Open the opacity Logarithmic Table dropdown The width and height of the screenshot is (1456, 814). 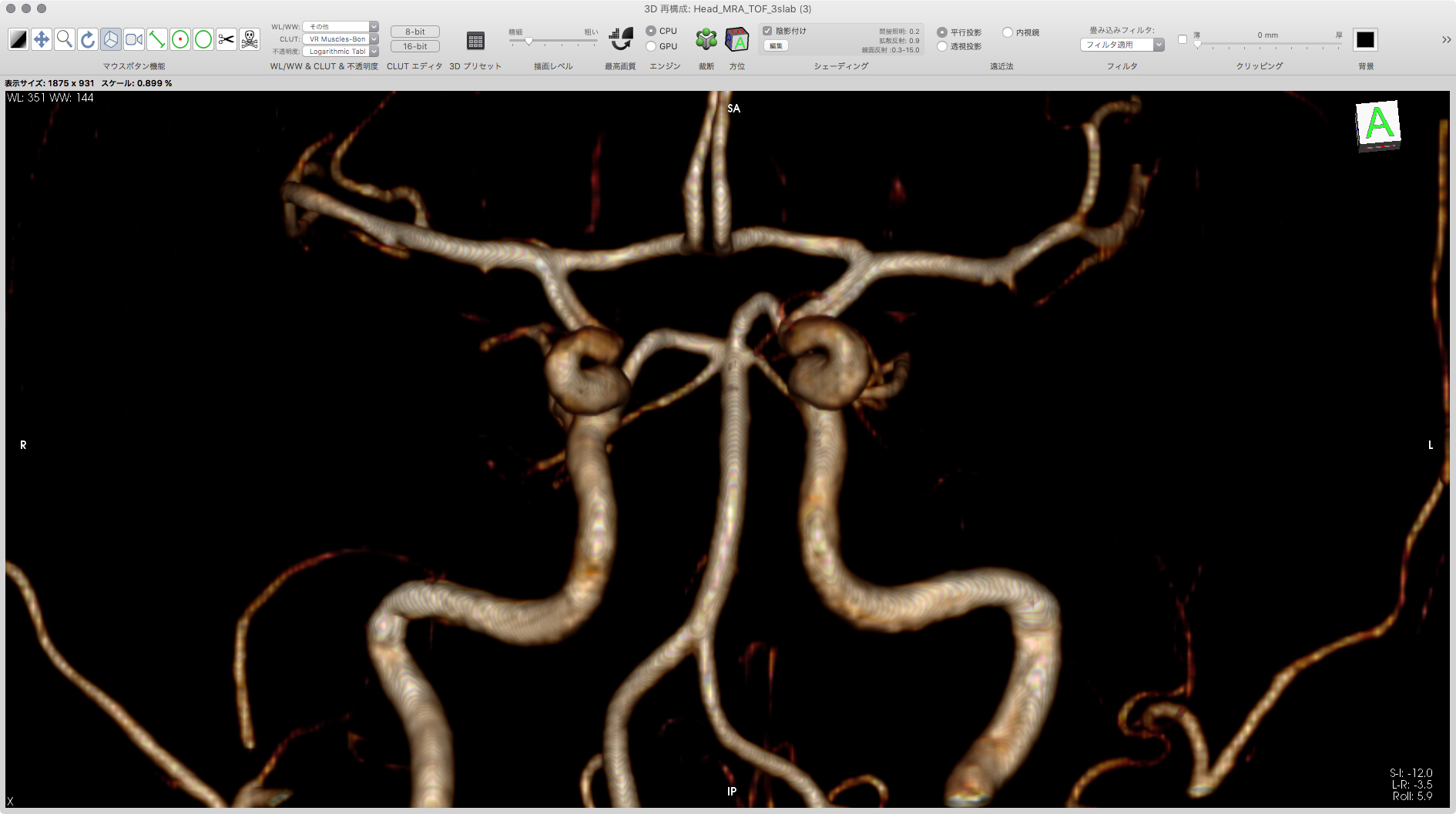click(x=341, y=51)
